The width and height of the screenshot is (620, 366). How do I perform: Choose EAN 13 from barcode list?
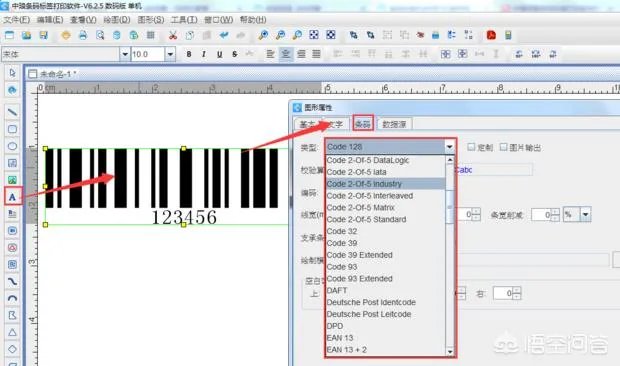386,338
